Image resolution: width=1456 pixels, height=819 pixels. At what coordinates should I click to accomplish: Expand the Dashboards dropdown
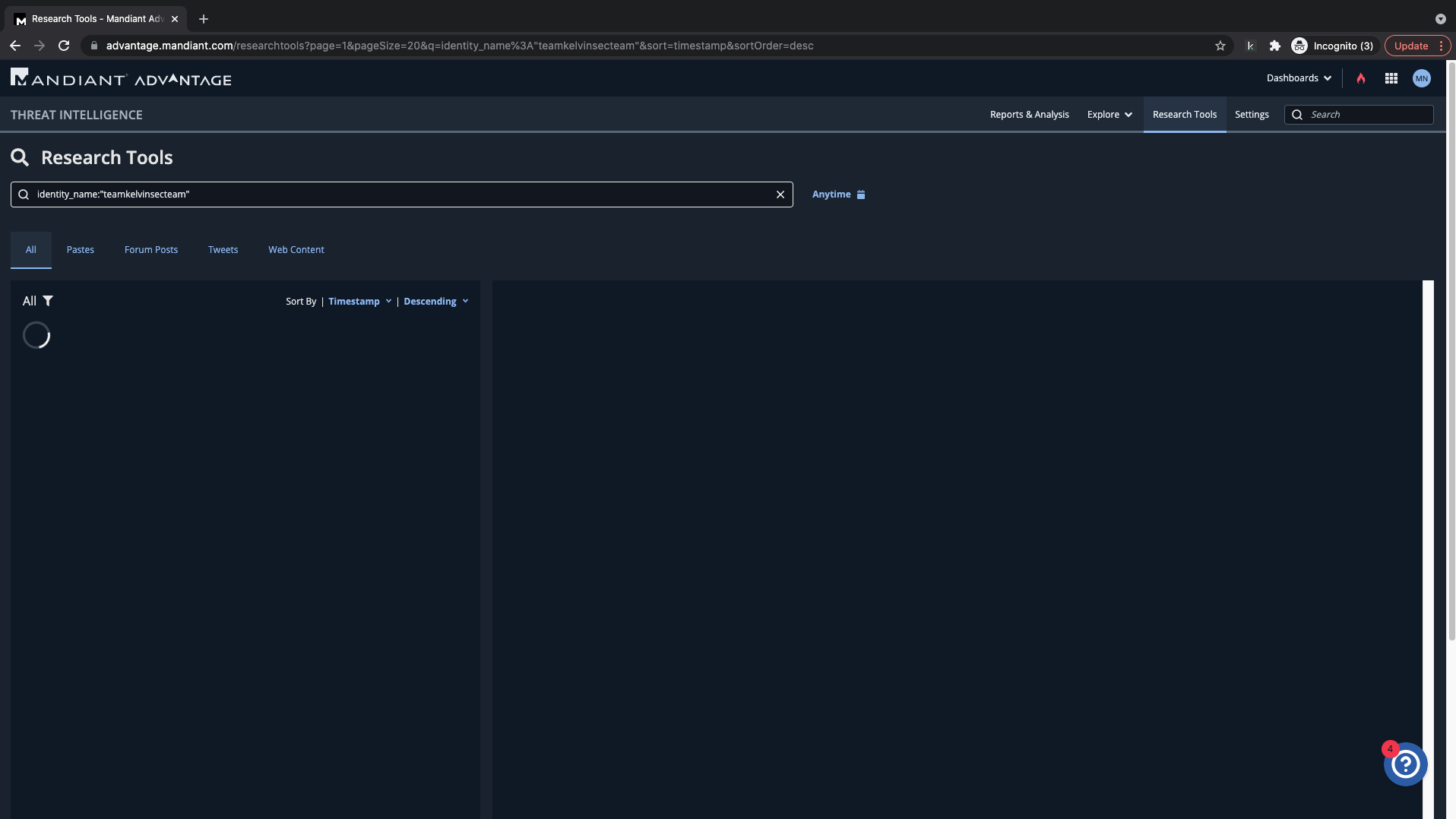1299,78
